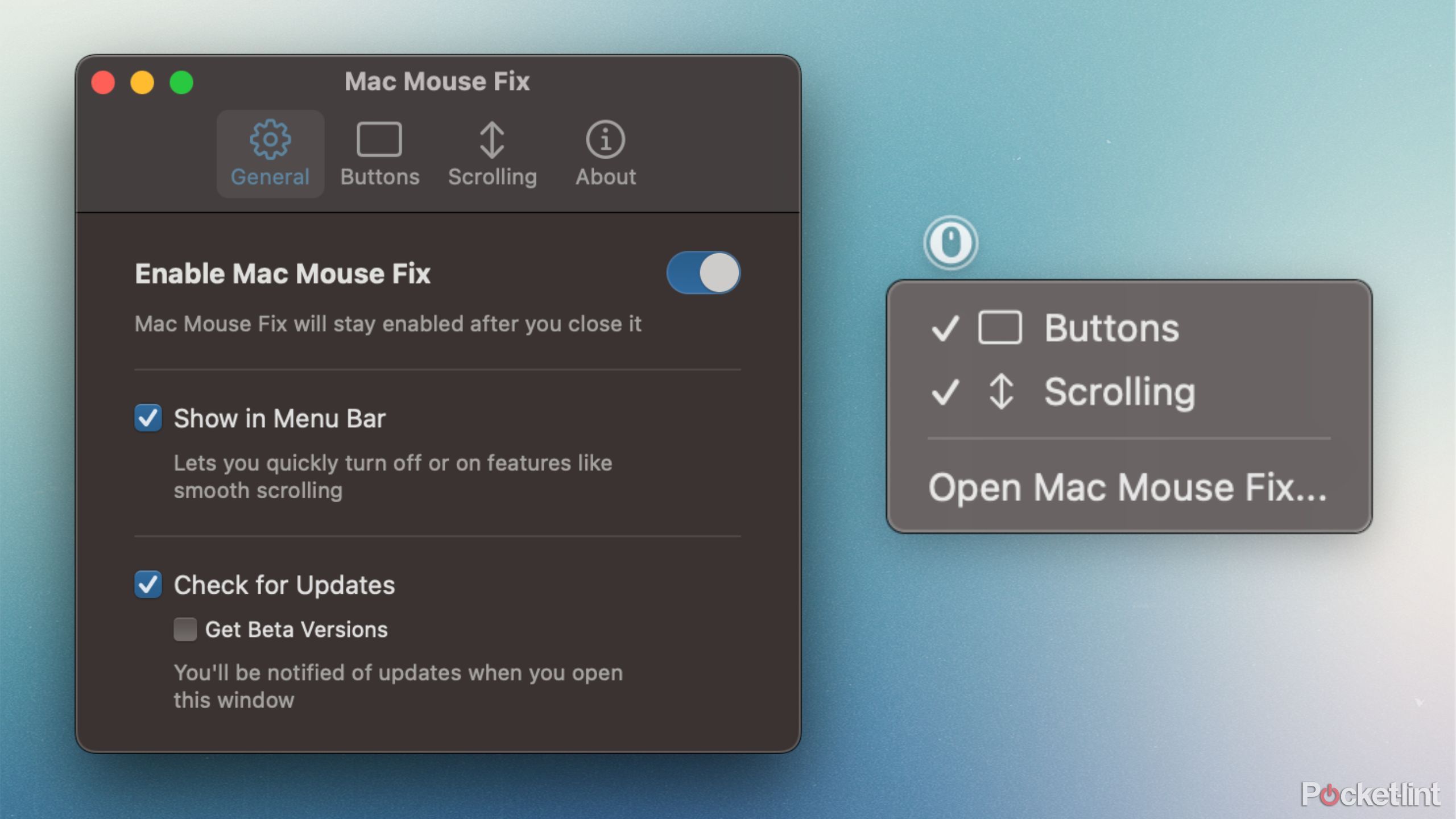Click the Mac Mouse Fix menu bar icon
This screenshot has width=1456, height=819.
[x=951, y=243]
